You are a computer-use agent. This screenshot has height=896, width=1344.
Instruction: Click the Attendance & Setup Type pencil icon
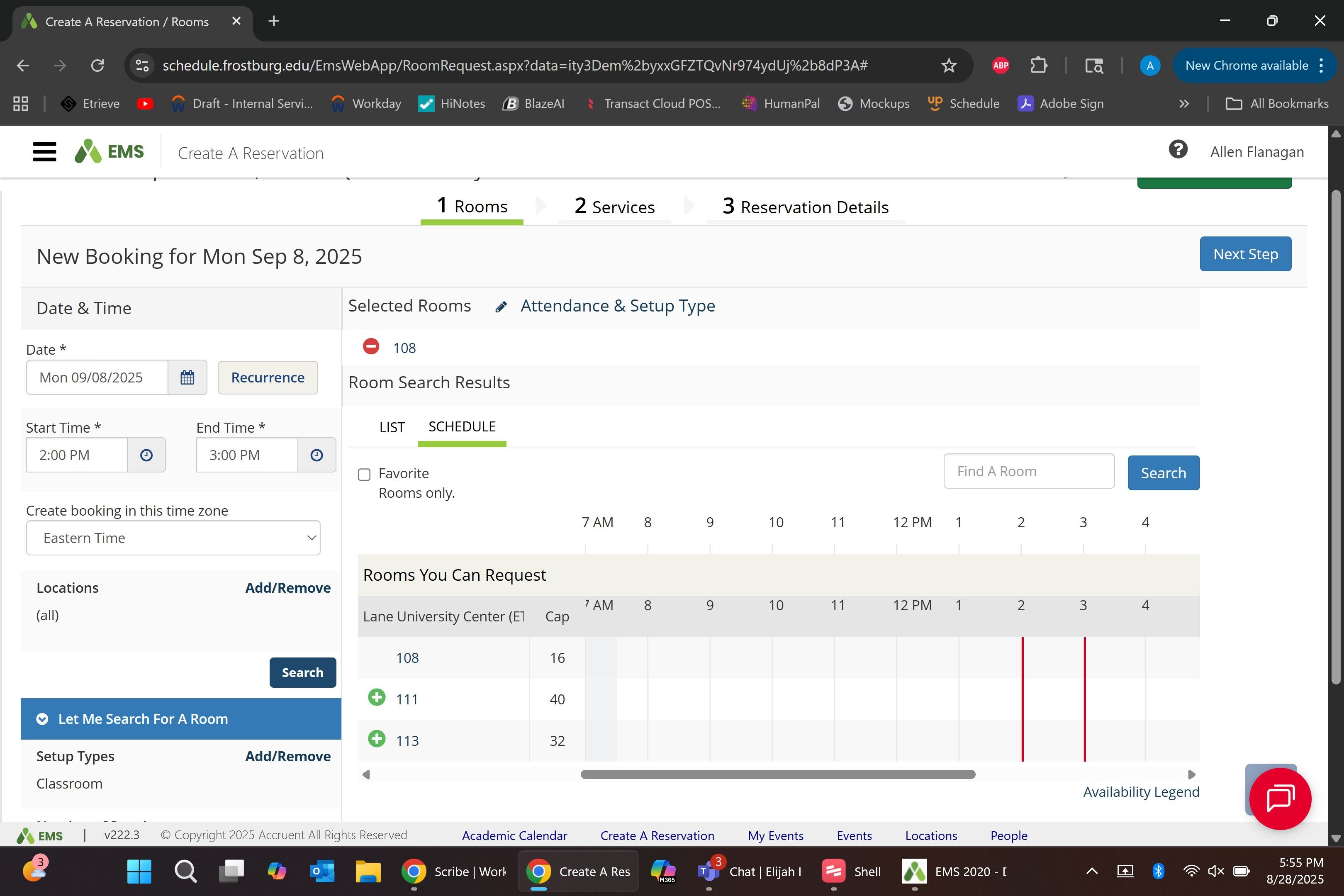(501, 307)
